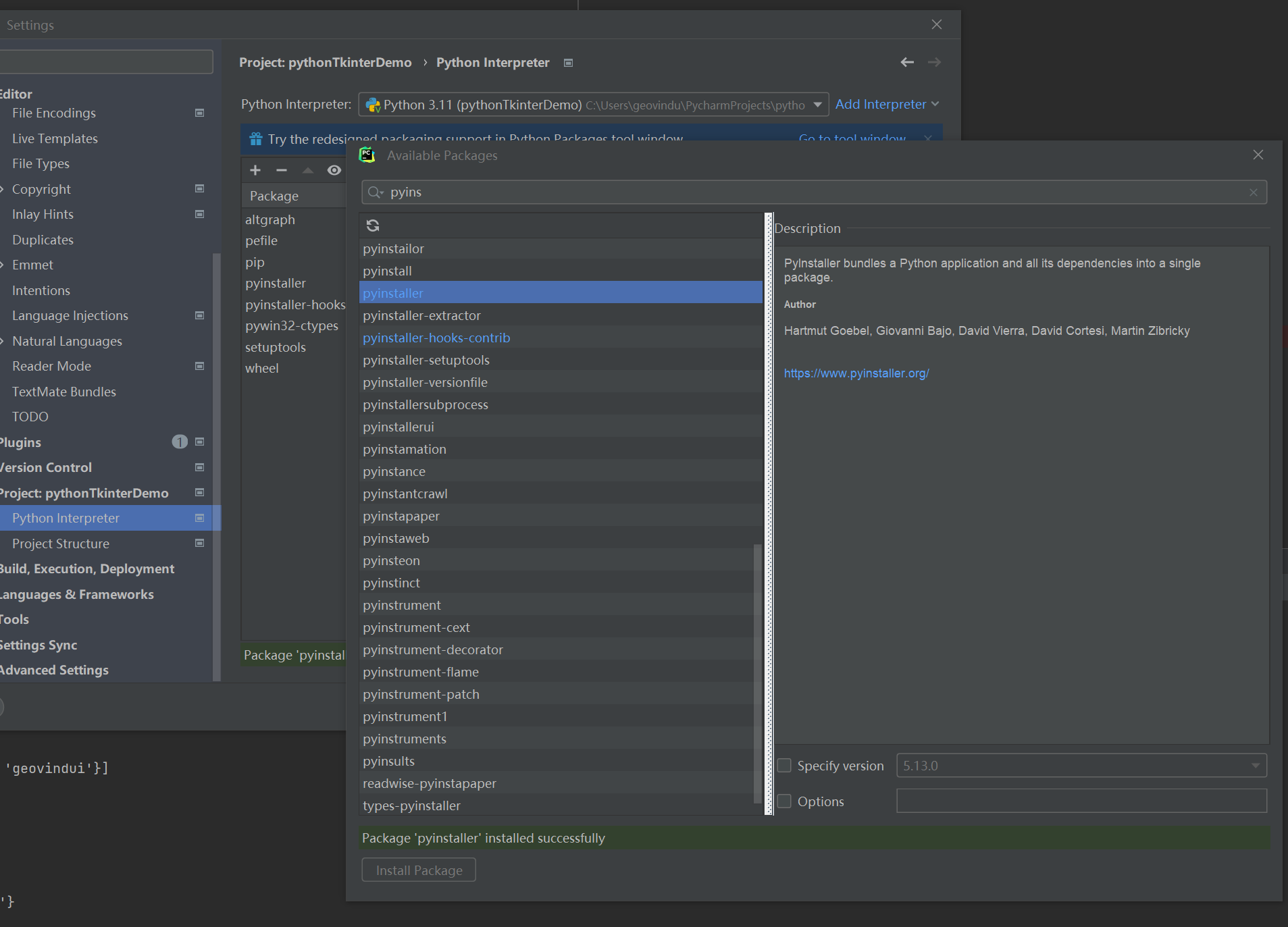Viewport: 1288px width, 927px height.
Task: Open the Python Interpreter dropdown
Action: coord(817,105)
